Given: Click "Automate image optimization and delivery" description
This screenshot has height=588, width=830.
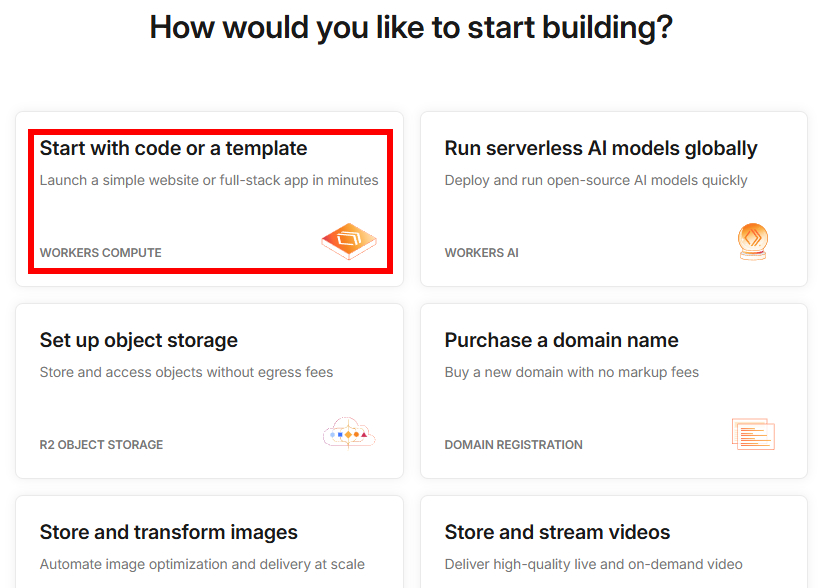Looking at the screenshot, I should point(202,565).
